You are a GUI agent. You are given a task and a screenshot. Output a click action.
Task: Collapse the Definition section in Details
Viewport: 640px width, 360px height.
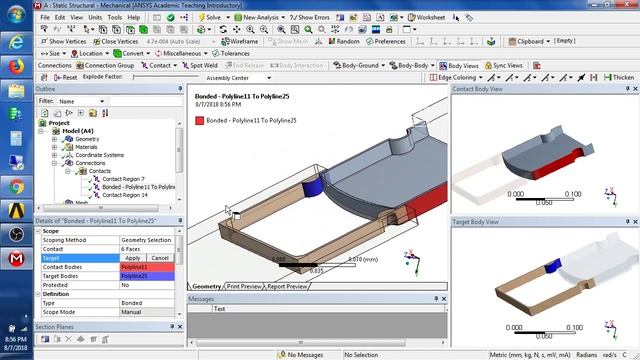pos(38,294)
